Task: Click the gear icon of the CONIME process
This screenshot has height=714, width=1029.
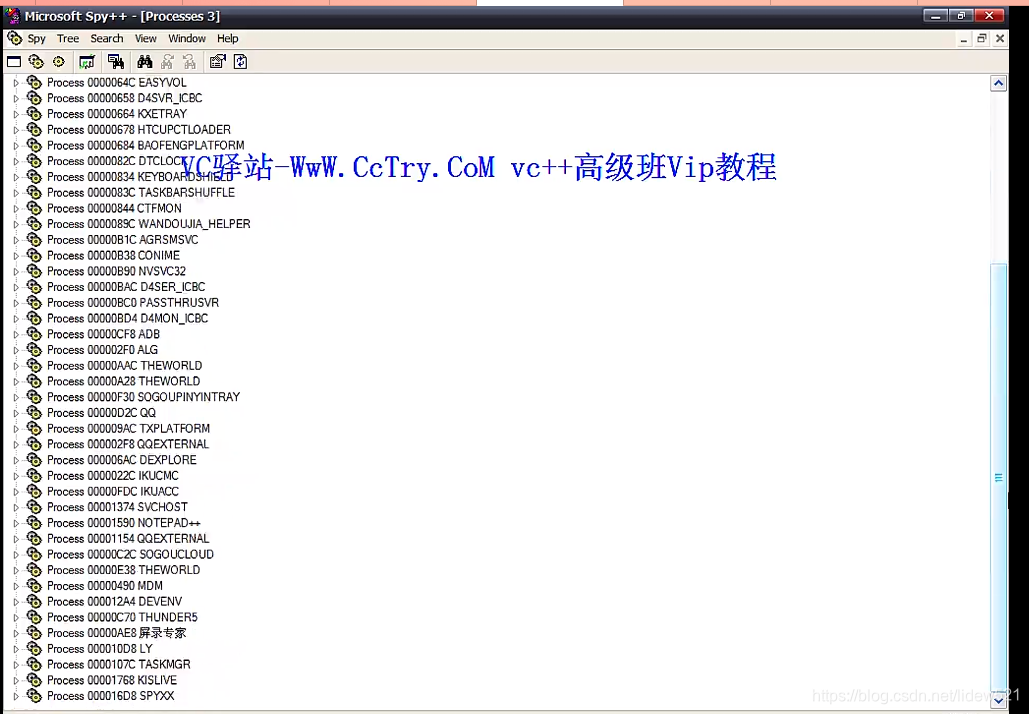Action: click(x=34, y=255)
